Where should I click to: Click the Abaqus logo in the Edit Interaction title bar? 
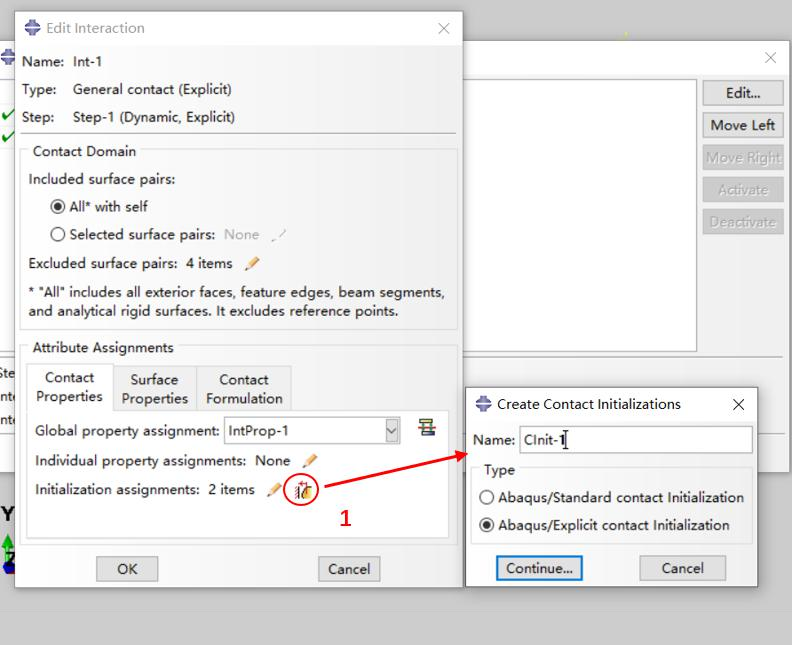coord(32,27)
